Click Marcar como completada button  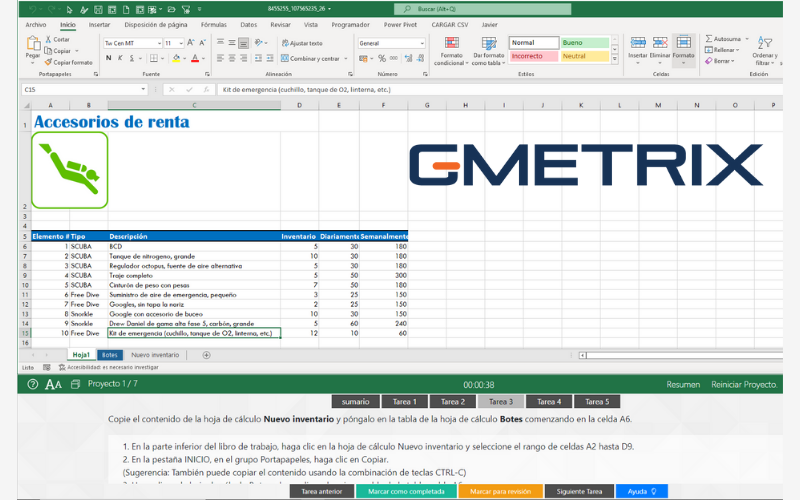406,491
